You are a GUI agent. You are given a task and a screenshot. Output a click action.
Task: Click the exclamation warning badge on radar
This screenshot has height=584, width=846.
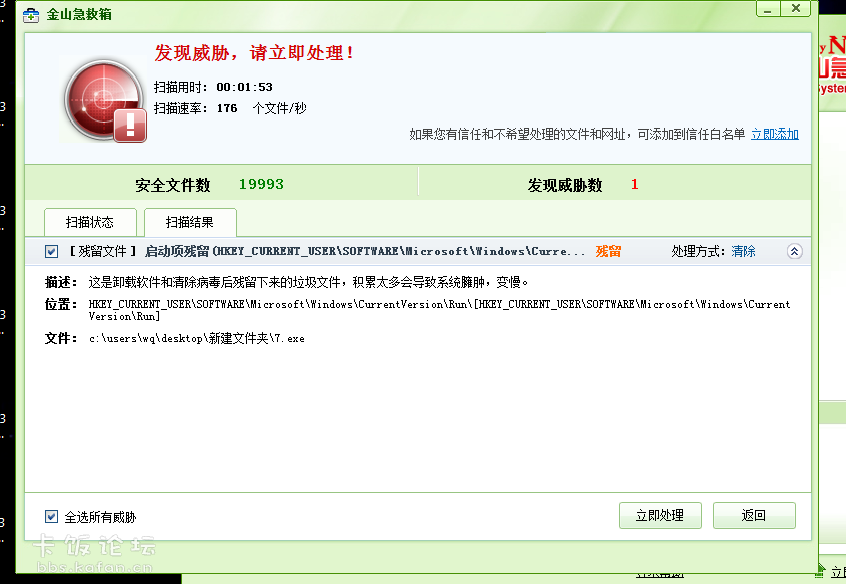point(131,125)
